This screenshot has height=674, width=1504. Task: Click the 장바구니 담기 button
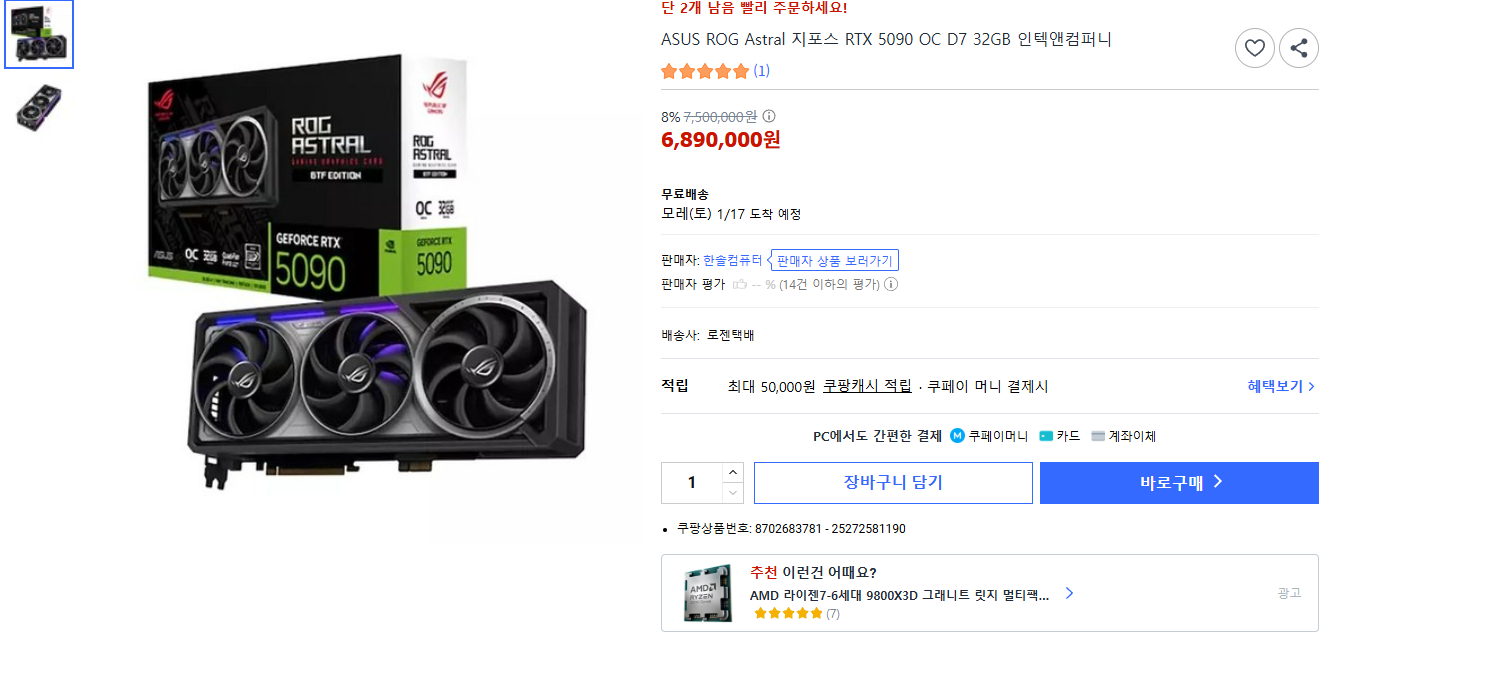tap(893, 482)
